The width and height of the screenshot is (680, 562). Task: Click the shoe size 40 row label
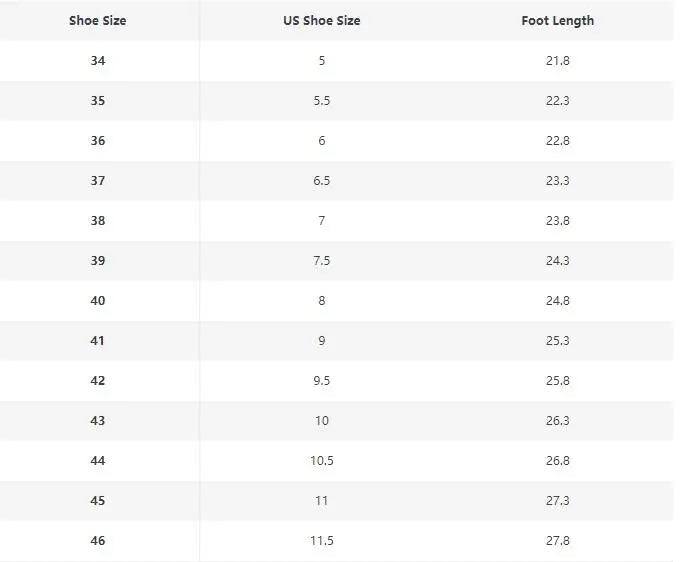click(98, 301)
